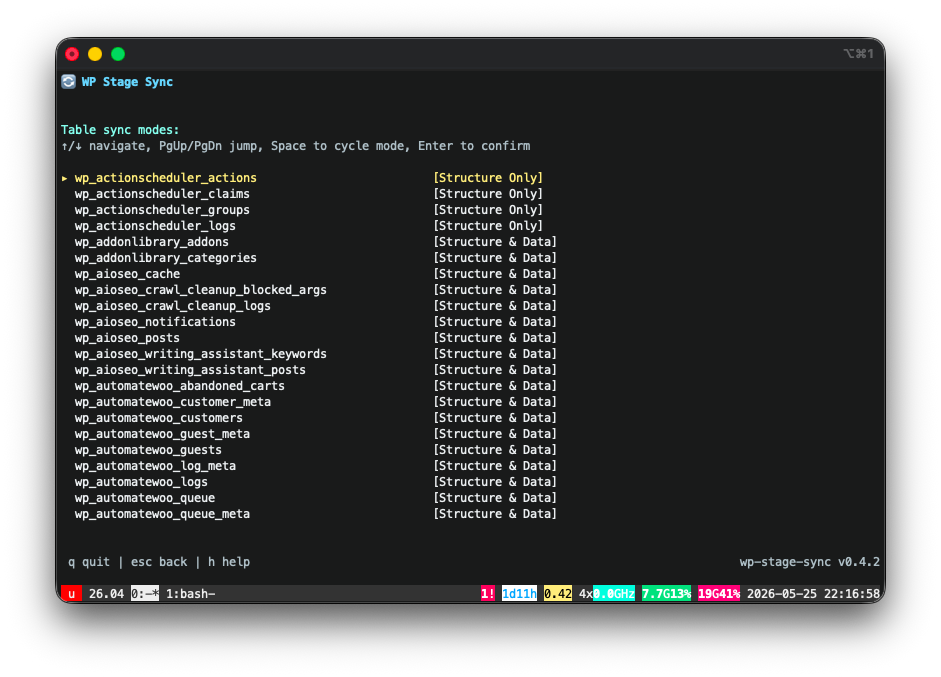Click the red close window button
This screenshot has width=941, height=677.
point(72,54)
